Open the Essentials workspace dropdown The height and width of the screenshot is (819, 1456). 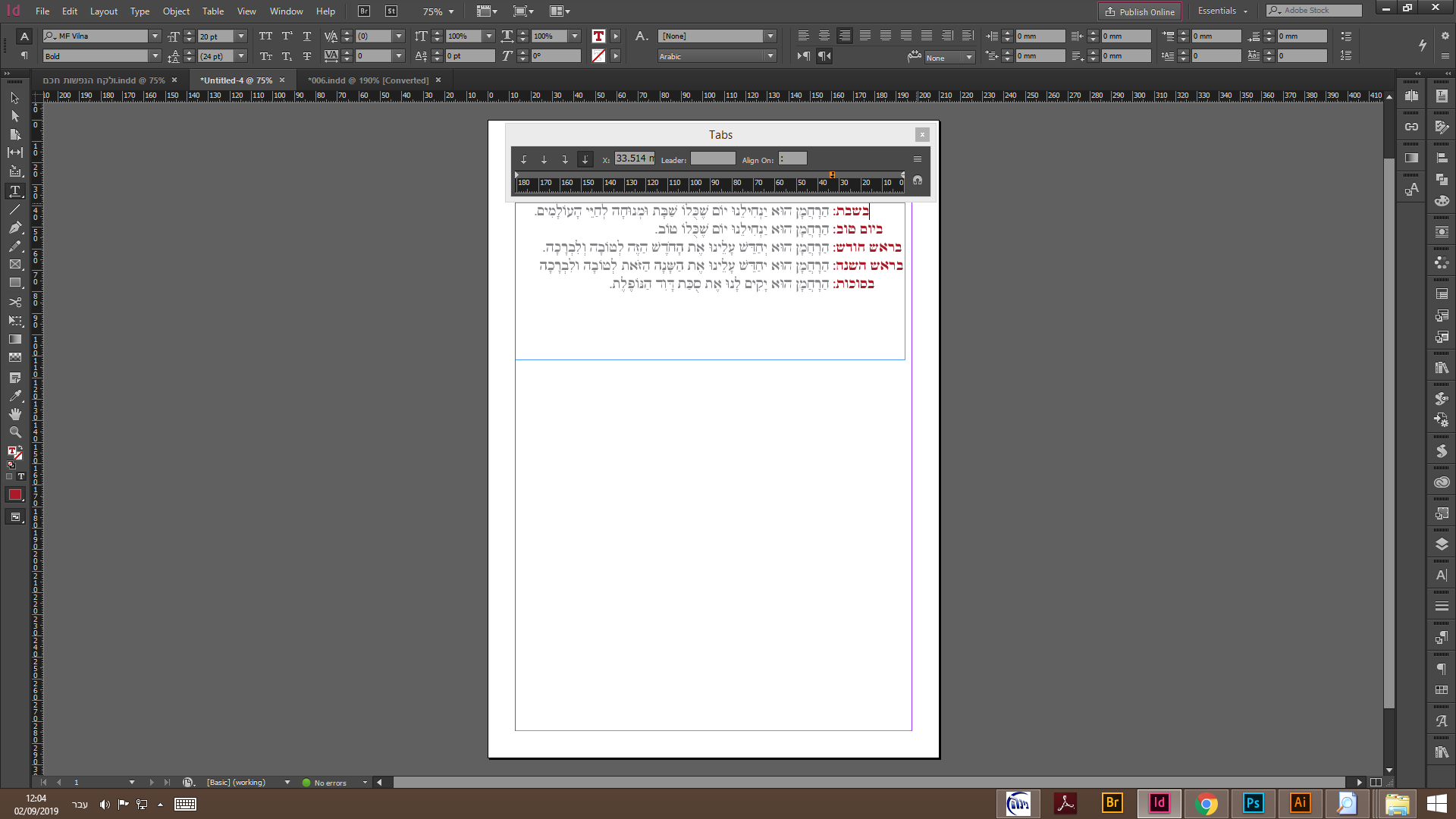[x=1222, y=11]
